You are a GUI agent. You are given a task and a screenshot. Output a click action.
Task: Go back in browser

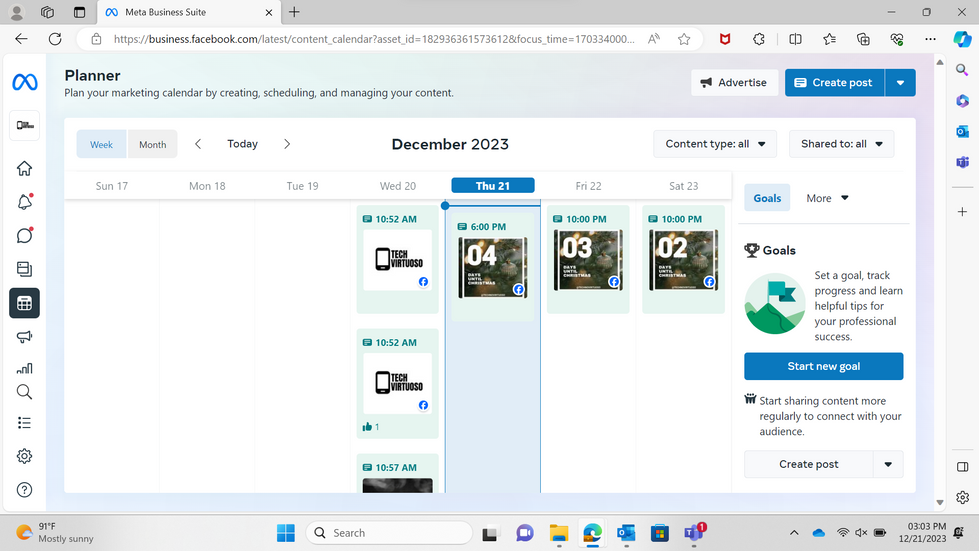(x=21, y=39)
